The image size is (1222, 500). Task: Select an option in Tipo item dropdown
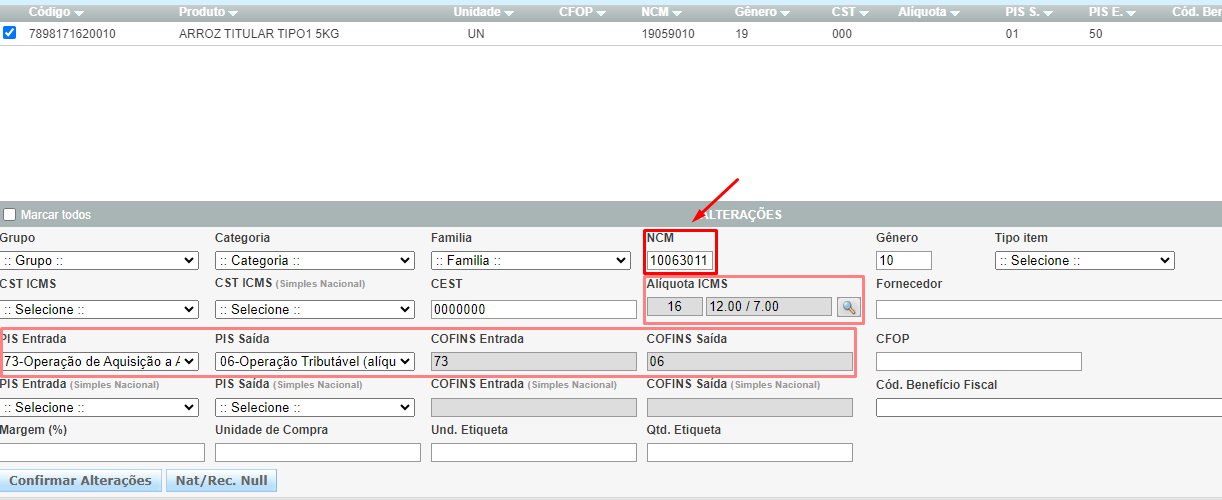pos(1084,261)
